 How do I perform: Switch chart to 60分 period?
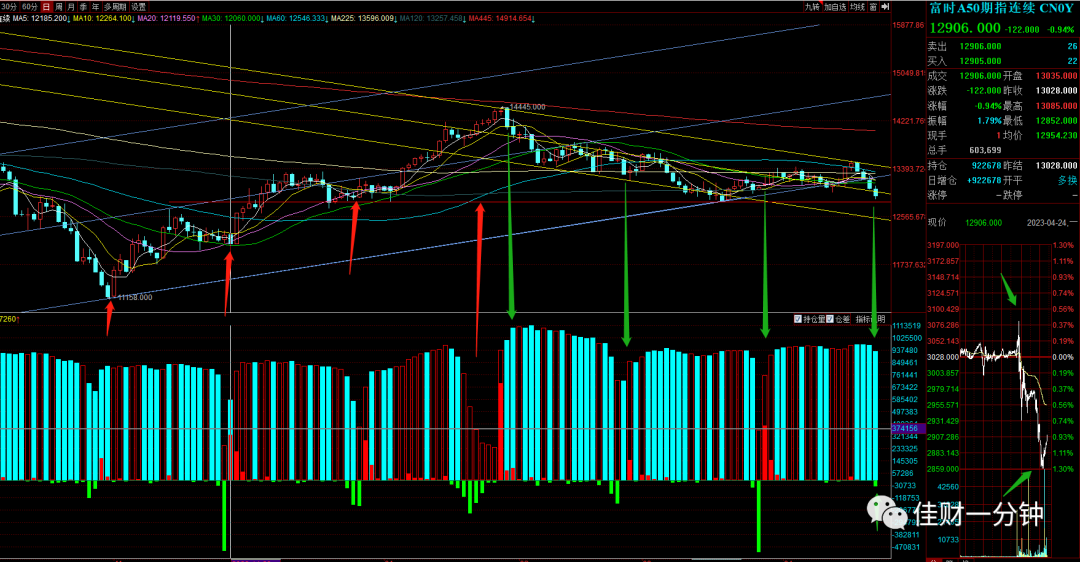point(30,7)
